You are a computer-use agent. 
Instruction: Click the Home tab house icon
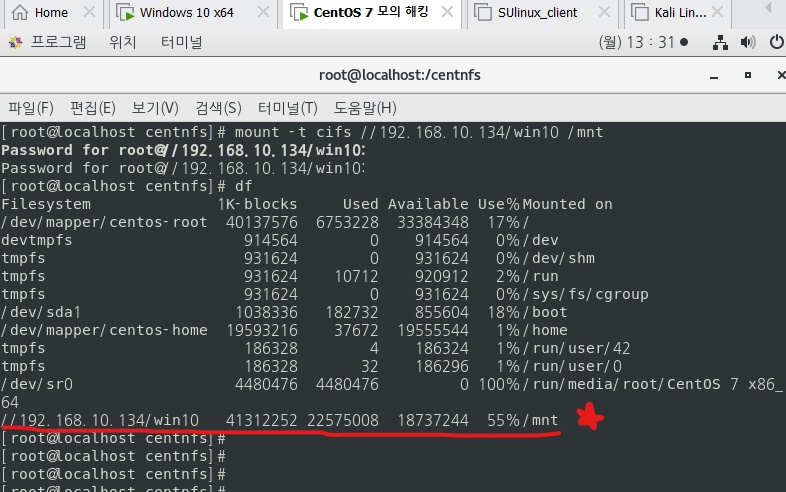pos(20,12)
